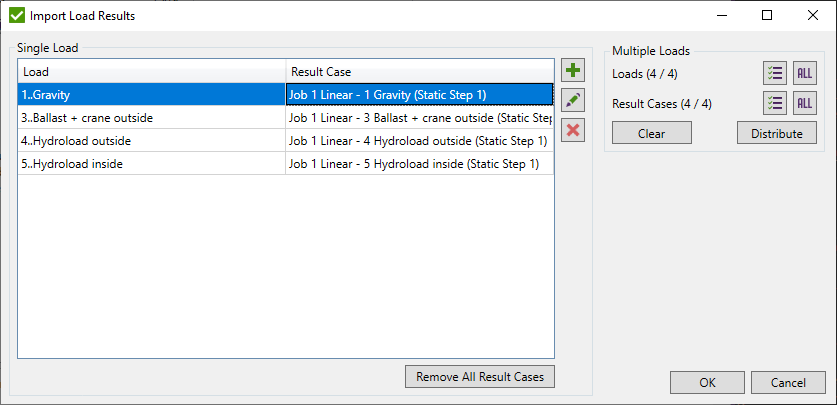The height and width of the screenshot is (405, 837).
Task: Sort by the Result Case column header
Action: point(419,72)
